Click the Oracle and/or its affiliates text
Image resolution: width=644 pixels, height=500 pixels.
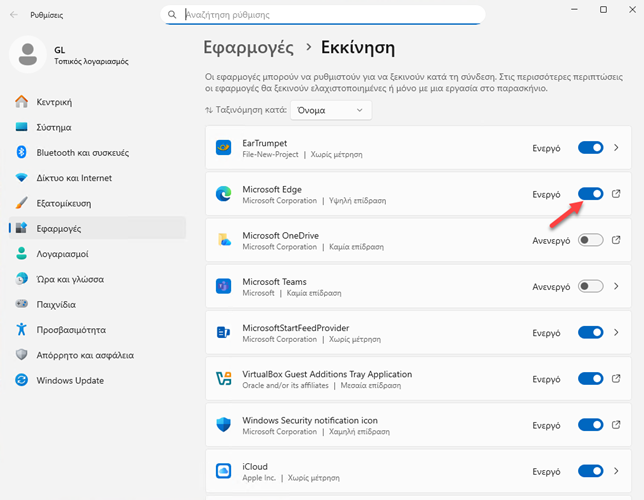click(285, 385)
